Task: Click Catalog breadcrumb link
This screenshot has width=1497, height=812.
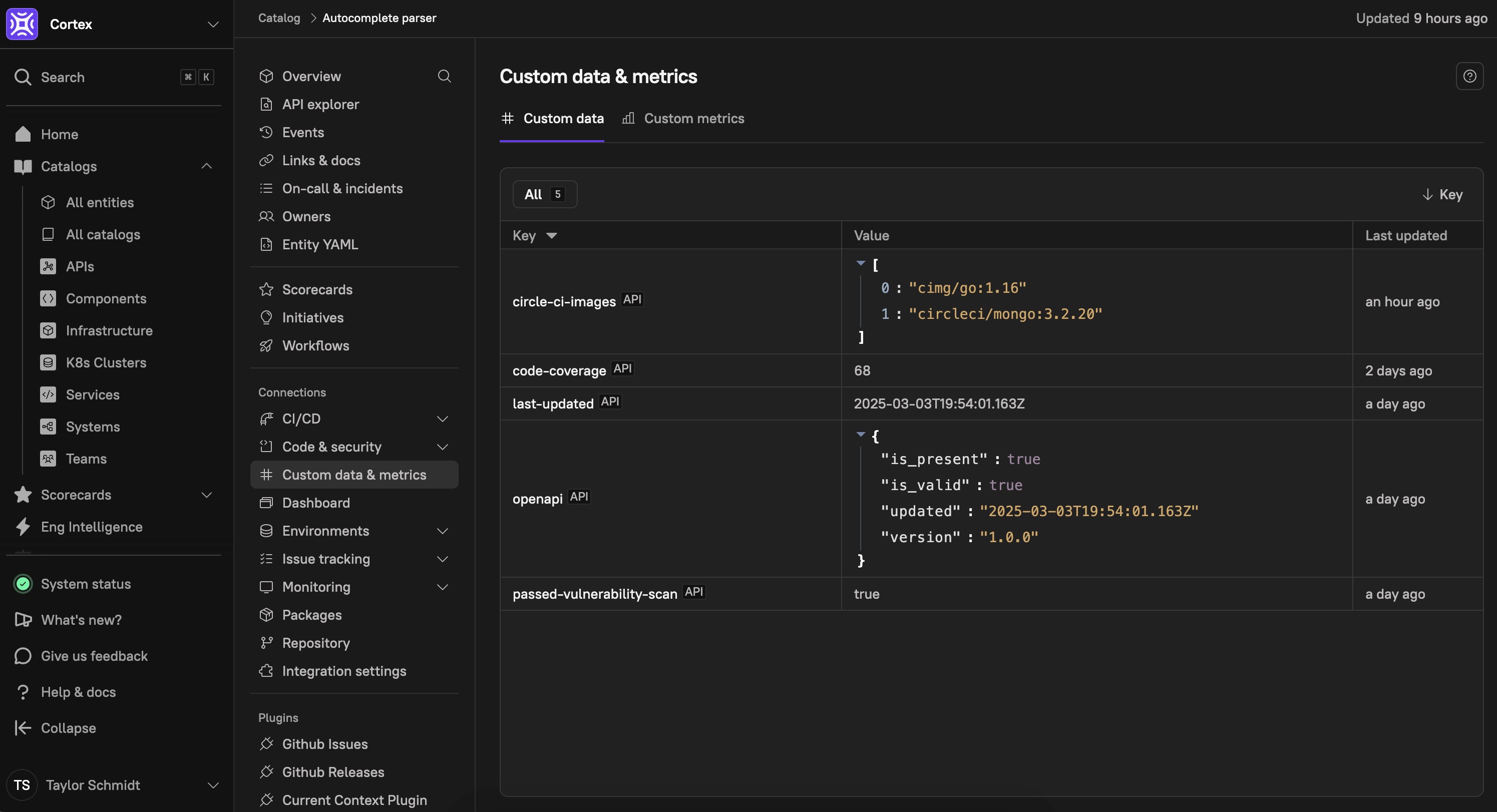Action: pos(279,18)
